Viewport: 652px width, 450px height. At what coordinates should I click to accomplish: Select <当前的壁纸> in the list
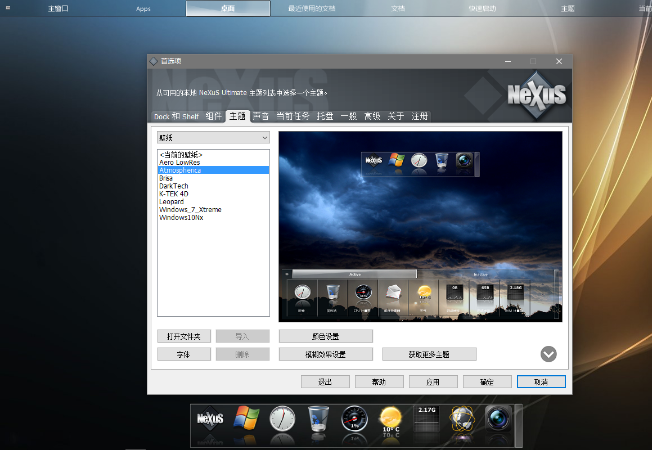[213, 155]
